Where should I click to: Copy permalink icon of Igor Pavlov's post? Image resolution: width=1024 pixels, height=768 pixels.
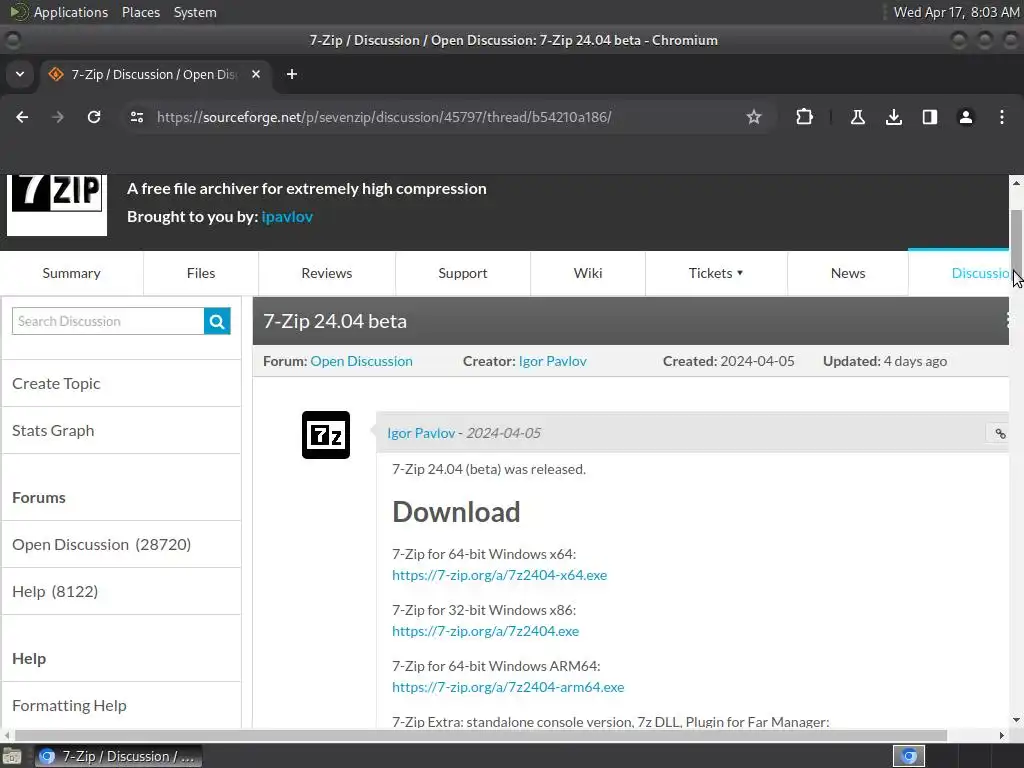[x=1000, y=433]
